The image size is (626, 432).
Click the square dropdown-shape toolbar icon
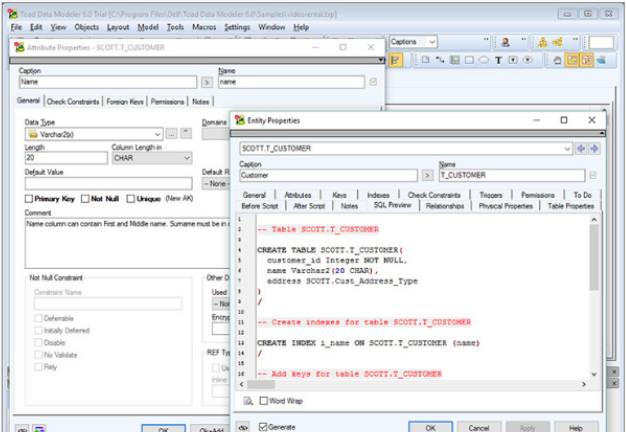(x=513, y=60)
